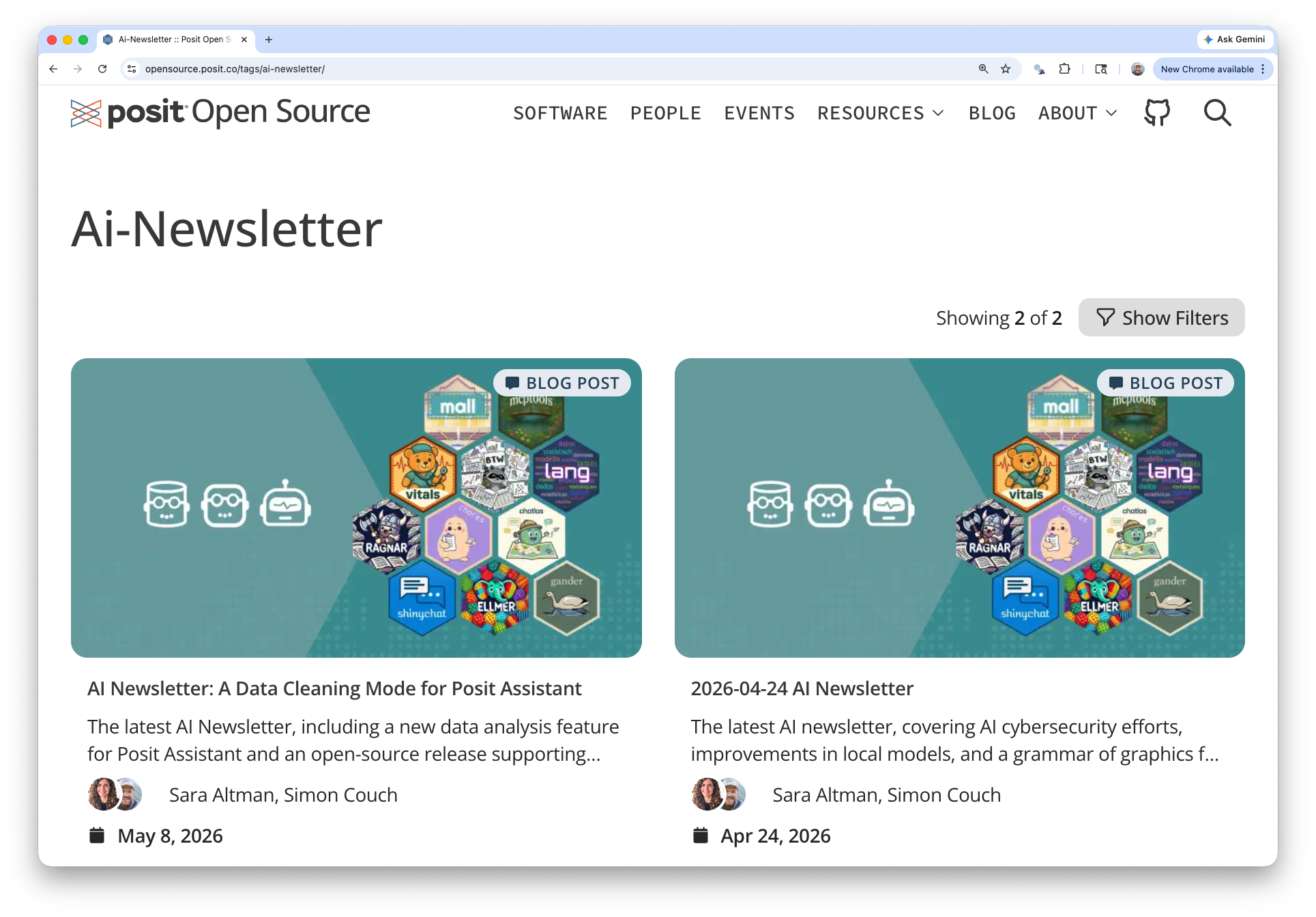Viewport: 1316px width, 917px height.
Task: Open the three-dot Chrome menu
Action: [1263, 69]
